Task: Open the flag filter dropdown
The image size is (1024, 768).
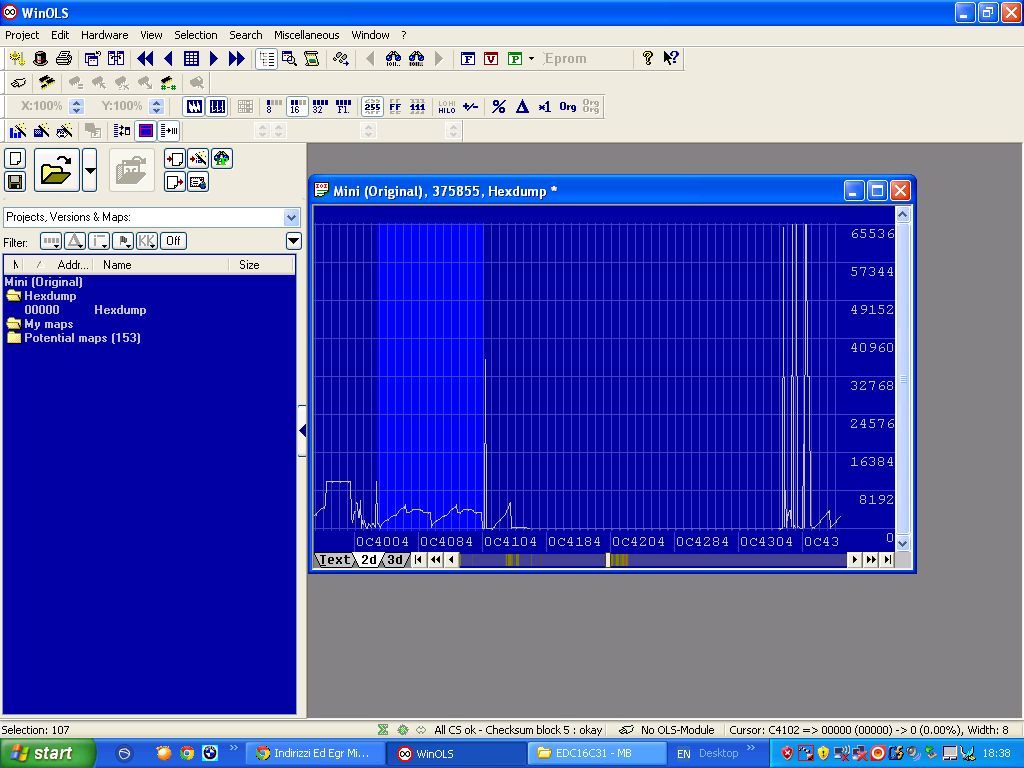Action: 123,242
